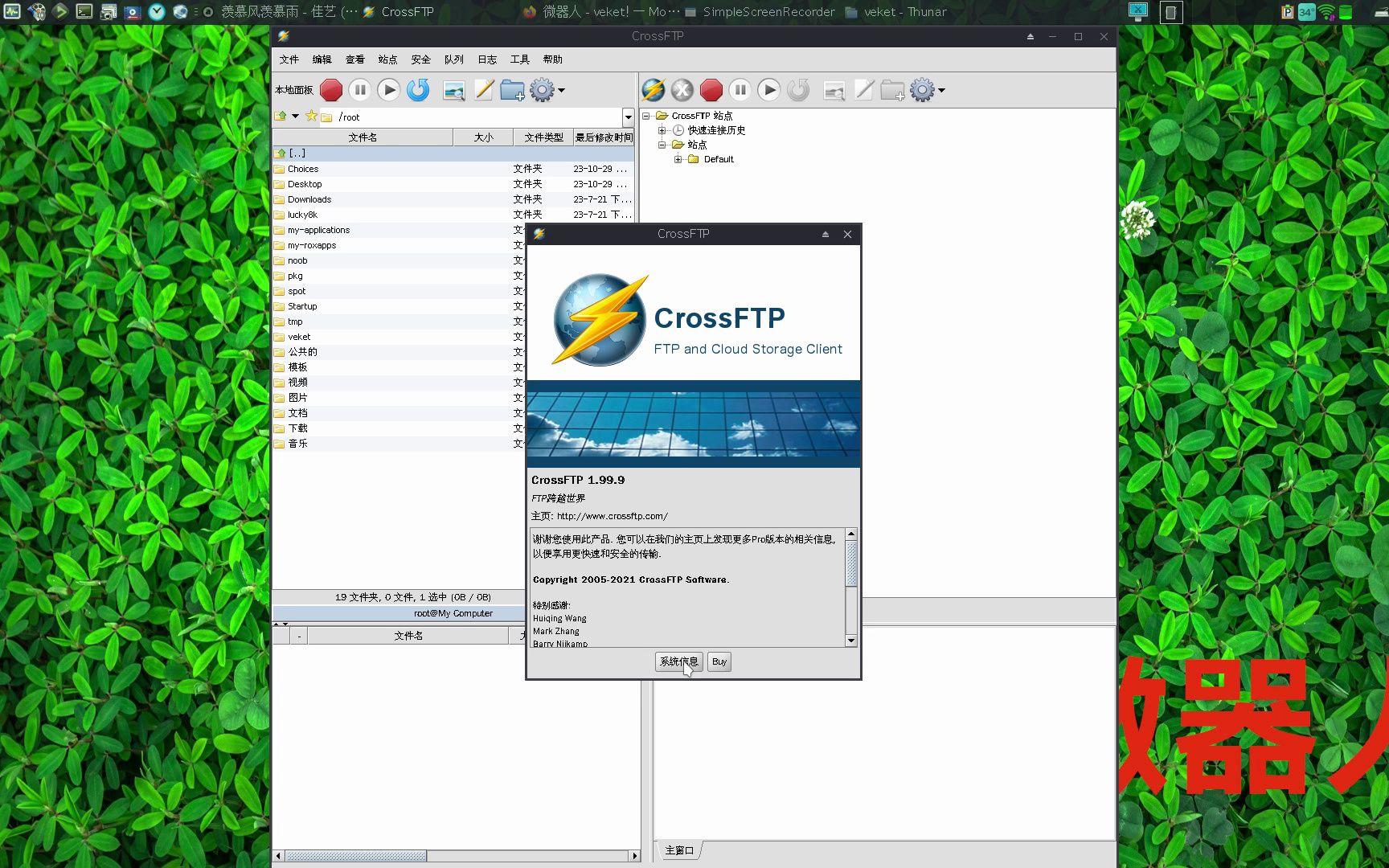This screenshot has height=868, width=1389.
Task: Refresh the local panel file list
Action: [x=418, y=90]
